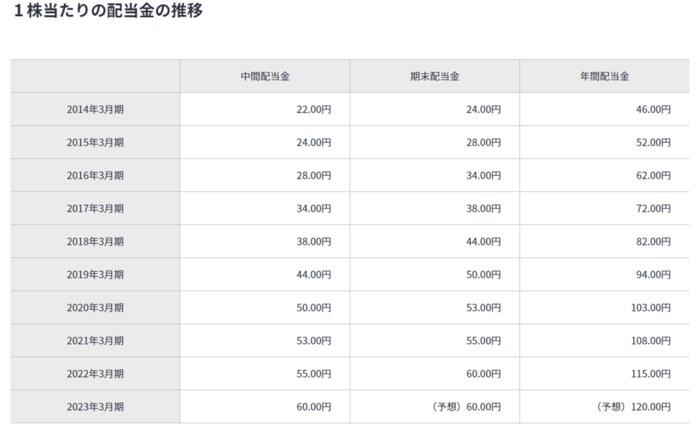Click the 2022年3月期 row label
700x431 pixels.
pyautogui.click(x=95, y=373)
